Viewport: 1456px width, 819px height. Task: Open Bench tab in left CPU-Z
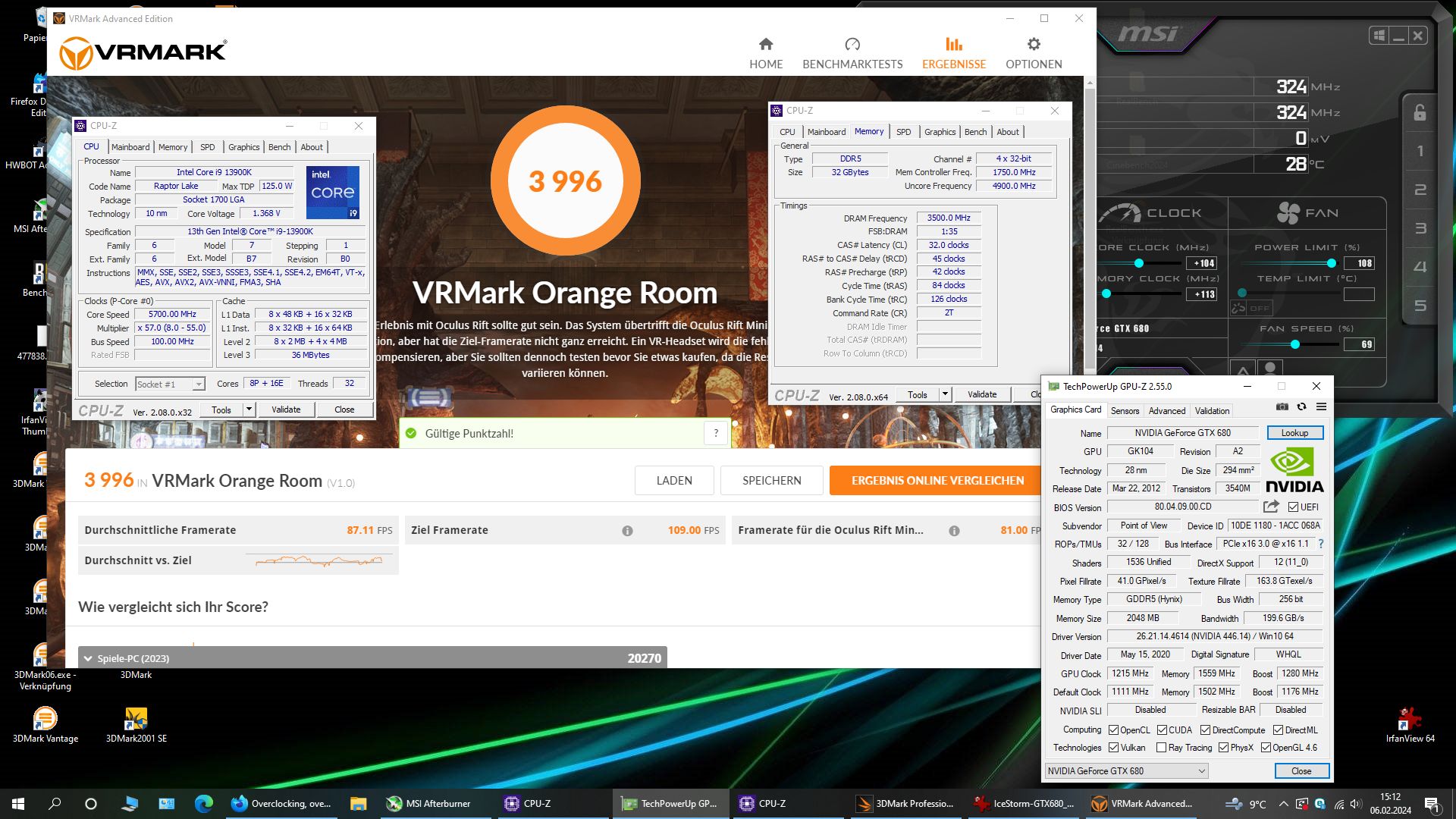click(x=279, y=147)
